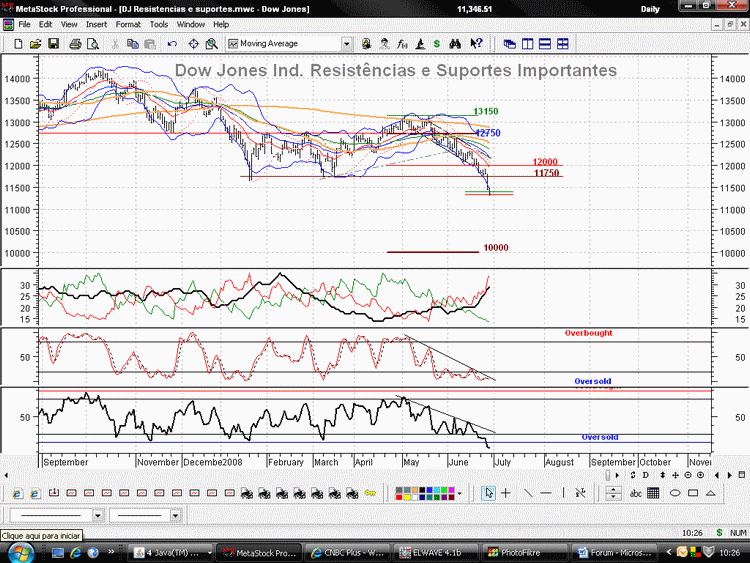Screen dimensions: 750x563
Task: Open the Forum - Microsoft taskbar window
Action: tap(614, 552)
